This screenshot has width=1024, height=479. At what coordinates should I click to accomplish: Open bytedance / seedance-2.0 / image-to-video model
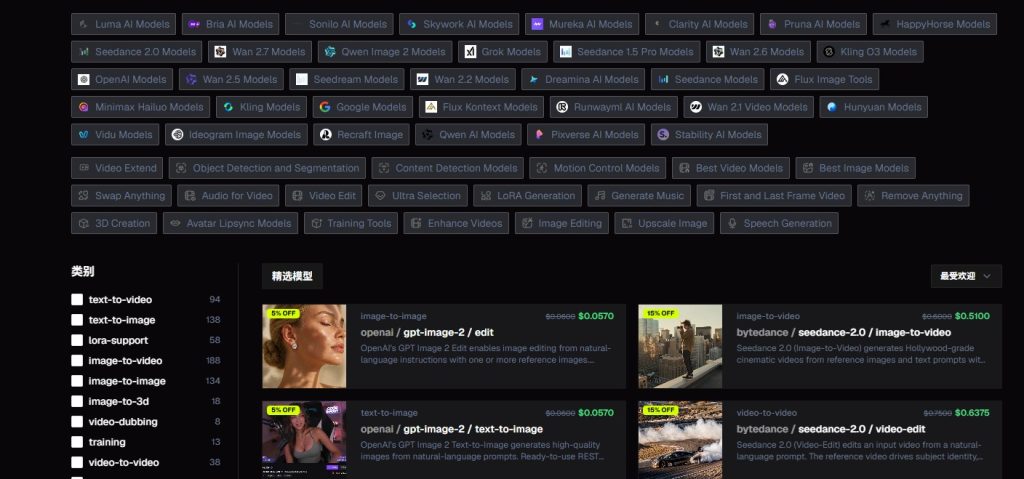[844, 333]
